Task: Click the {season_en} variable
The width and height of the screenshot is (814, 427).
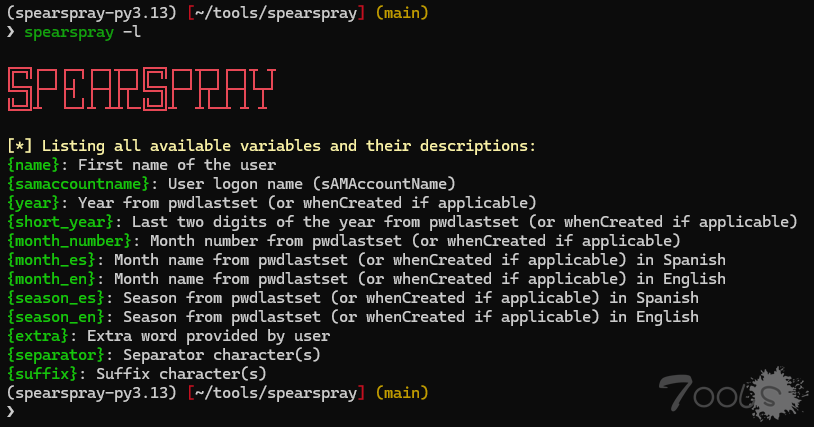Action: (60, 317)
